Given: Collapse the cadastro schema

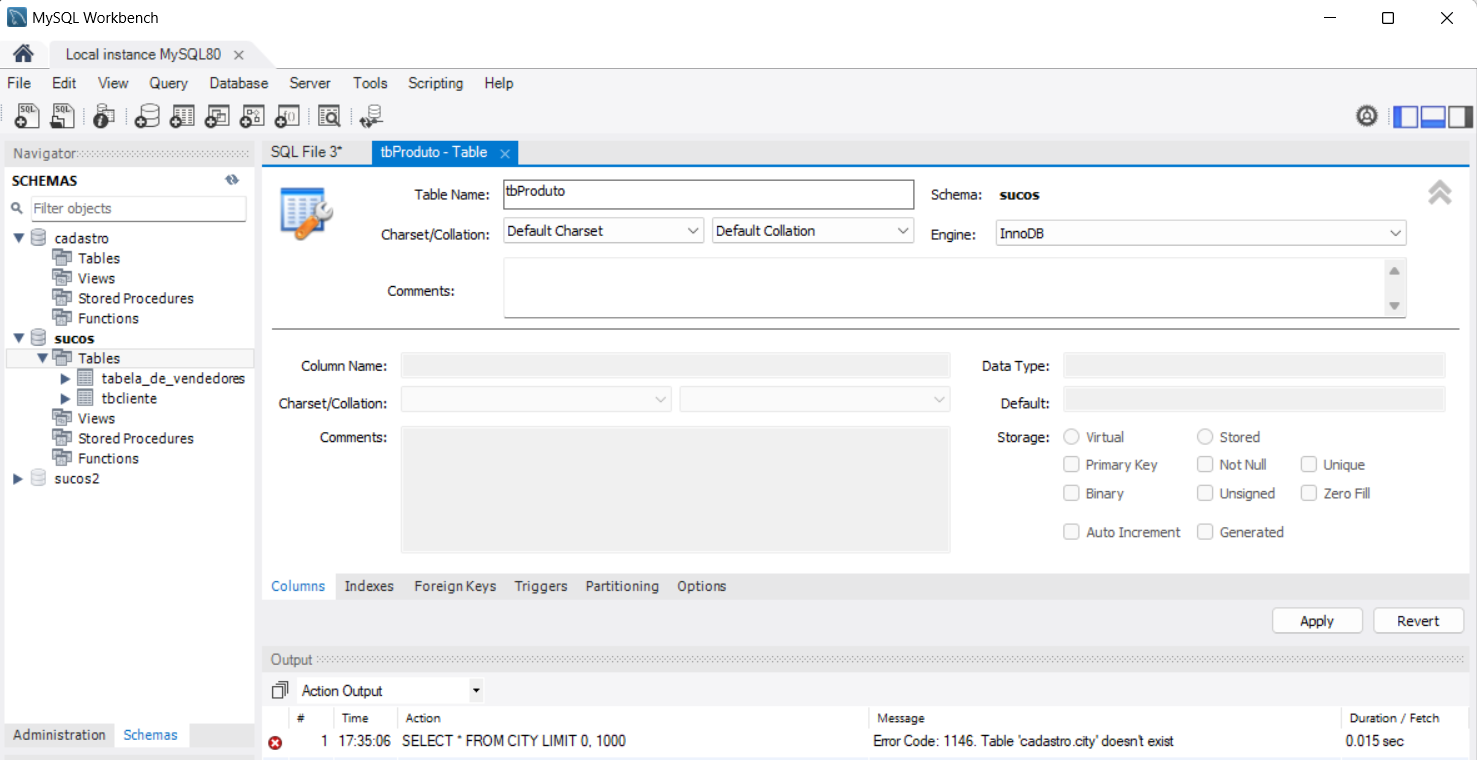Looking at the screenshot, I should [x=18, y=238].
